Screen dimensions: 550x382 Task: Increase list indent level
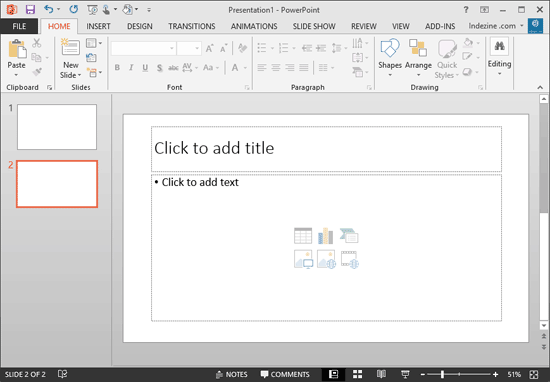pyautogui.click(x=321, y=48)
